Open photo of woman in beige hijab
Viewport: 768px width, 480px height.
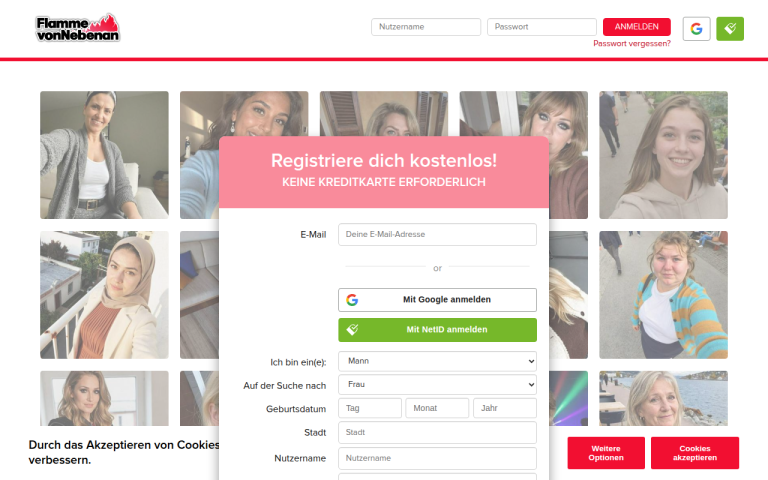pos(104,295)
